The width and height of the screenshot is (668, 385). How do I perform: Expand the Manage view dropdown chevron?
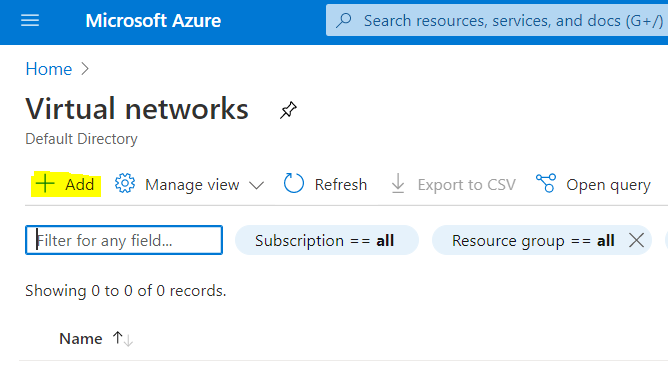[x=256, y=185]
